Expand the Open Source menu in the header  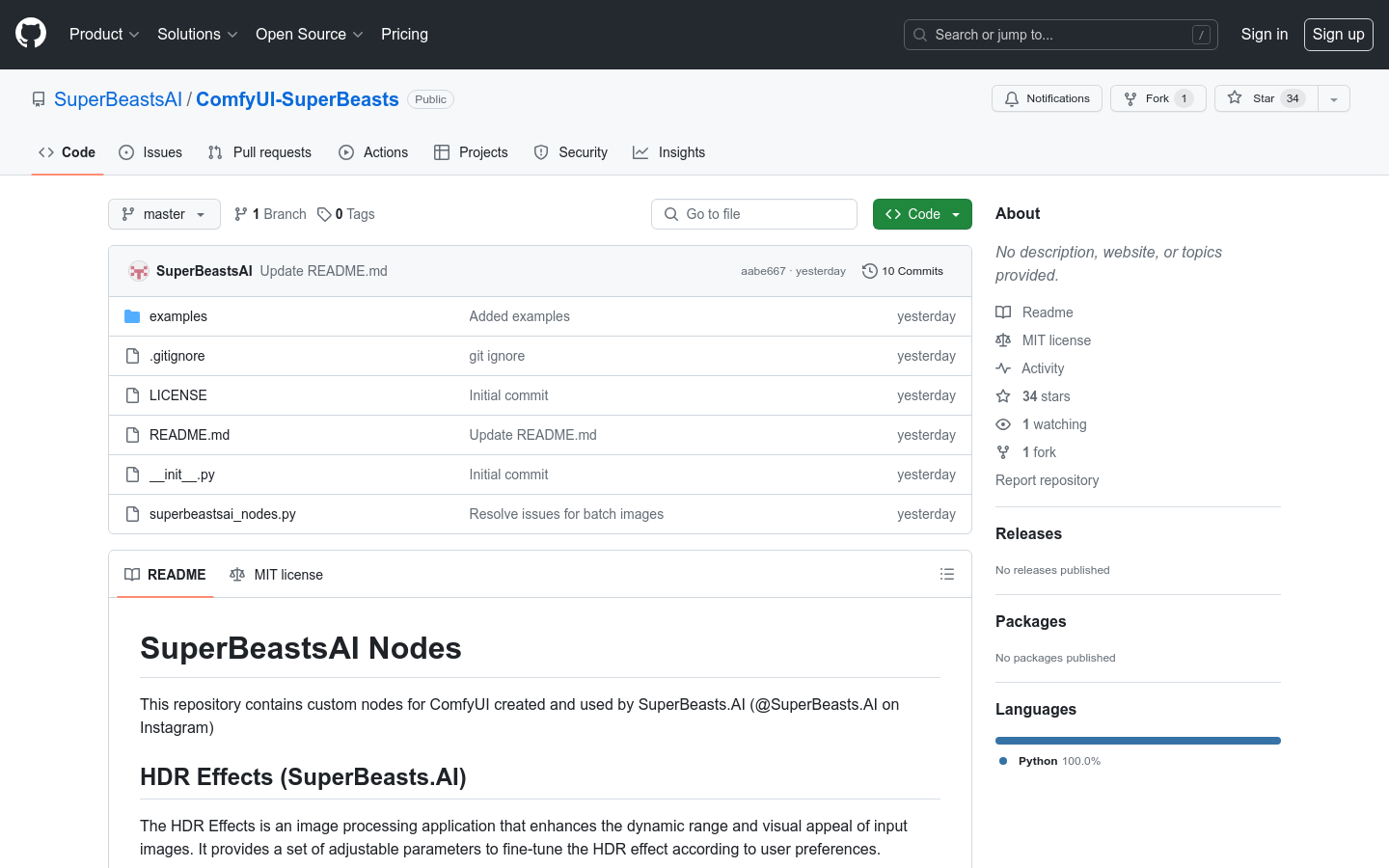coord(309,34)
